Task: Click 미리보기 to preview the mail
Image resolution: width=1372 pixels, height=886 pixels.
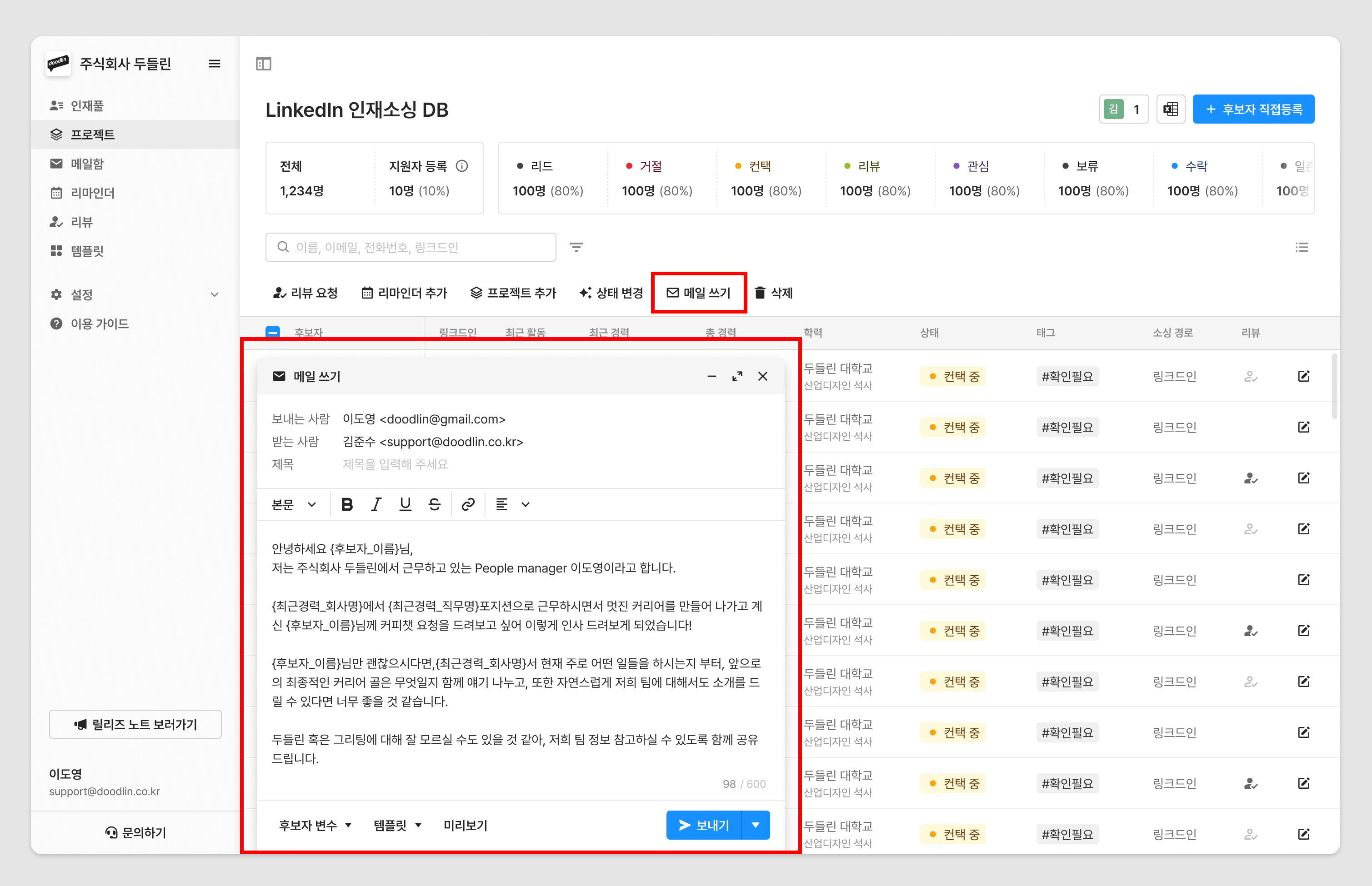Action: 465,826
